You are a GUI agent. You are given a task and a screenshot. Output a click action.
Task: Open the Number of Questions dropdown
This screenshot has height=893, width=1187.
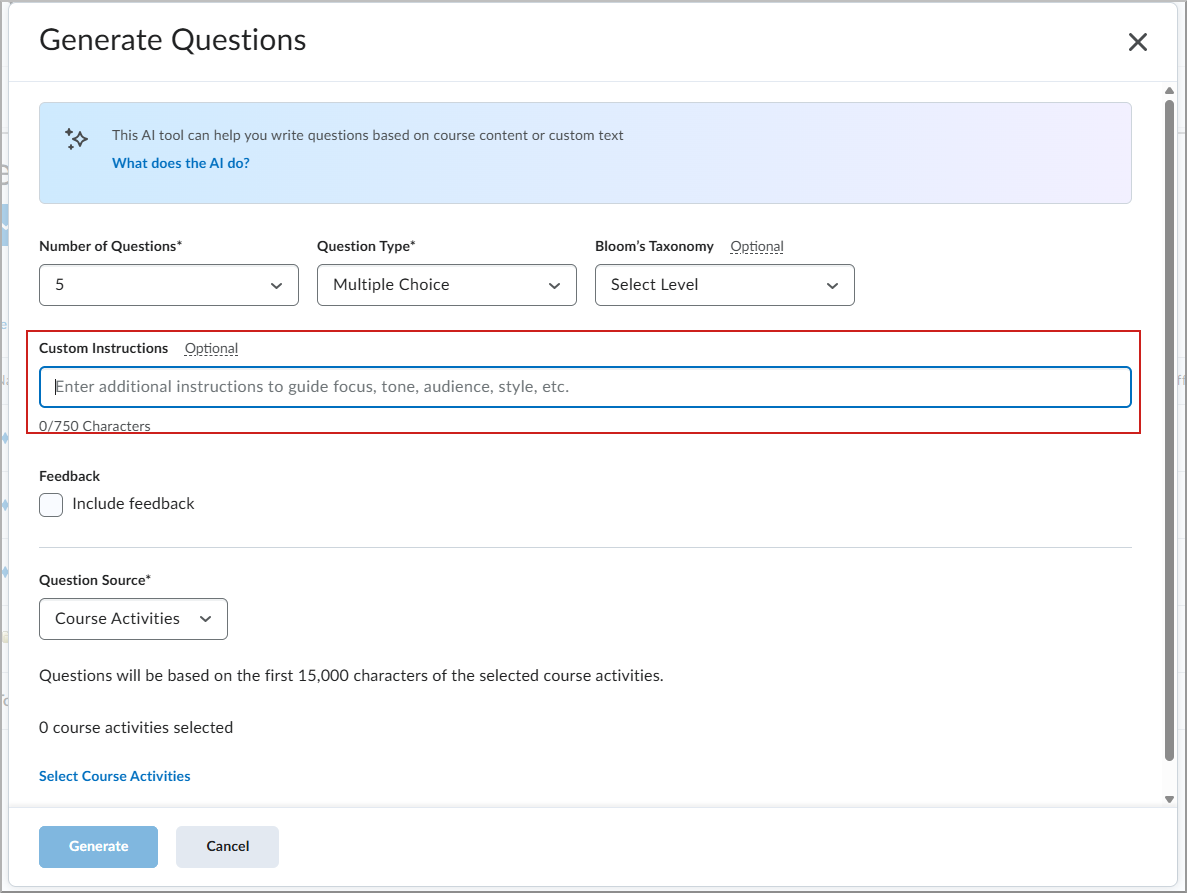(168, 285)
